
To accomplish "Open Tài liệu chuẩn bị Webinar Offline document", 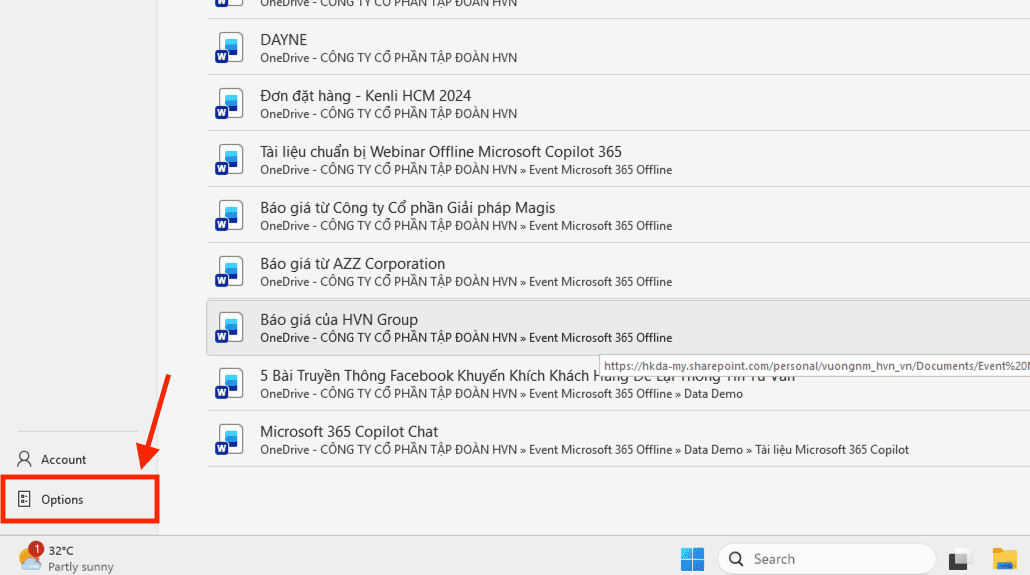I will (618, 159).
